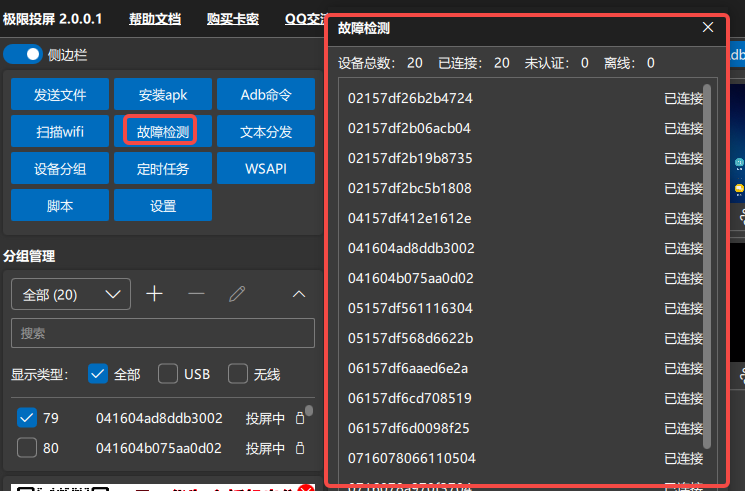Toggle the 侧边栏 sidebar switch
The width and height of the screenshot is (745, 491).
click(x=23, y=55)
